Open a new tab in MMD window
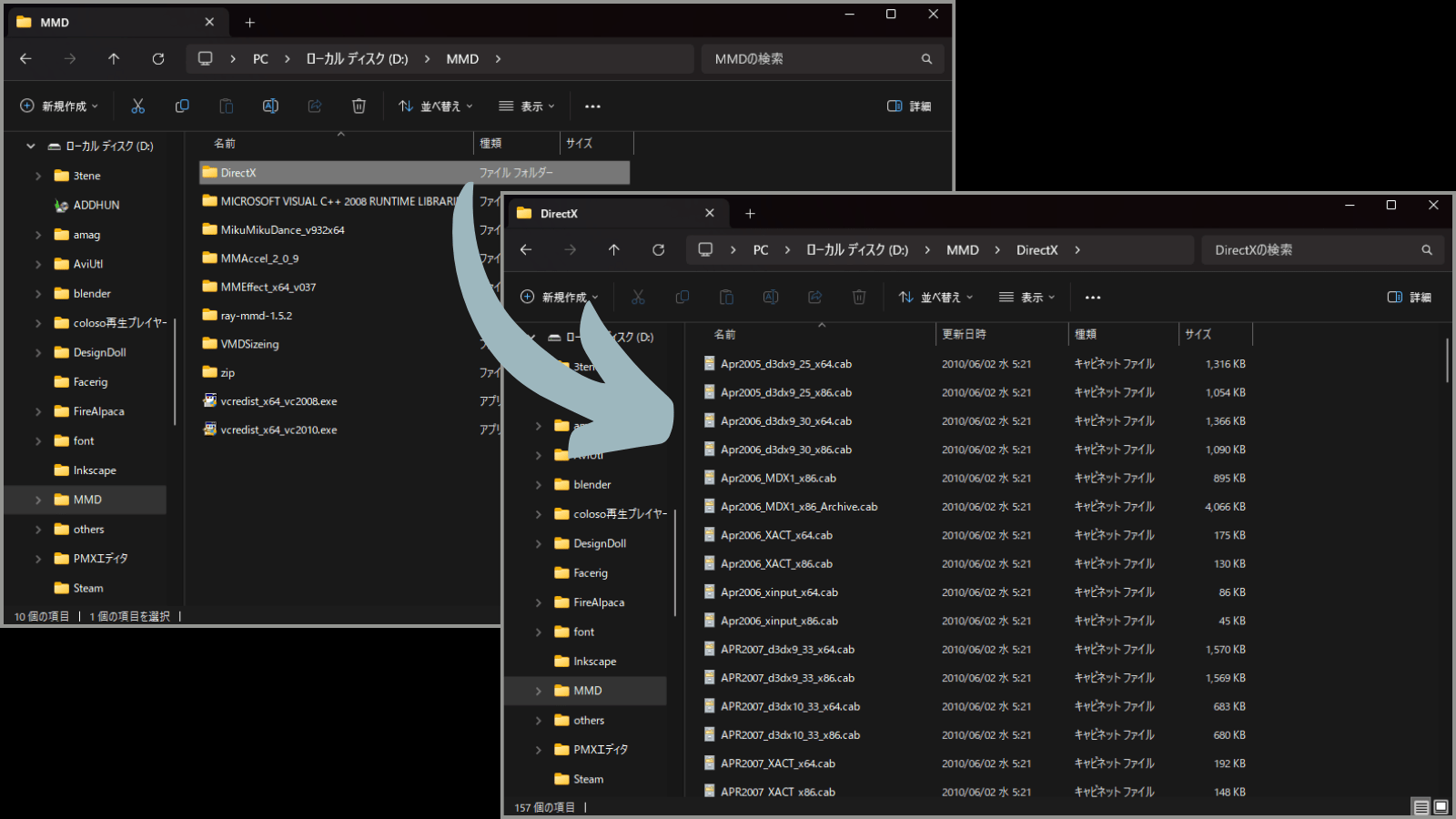Screen dimensions: 1456x819 tap(249, 23)
